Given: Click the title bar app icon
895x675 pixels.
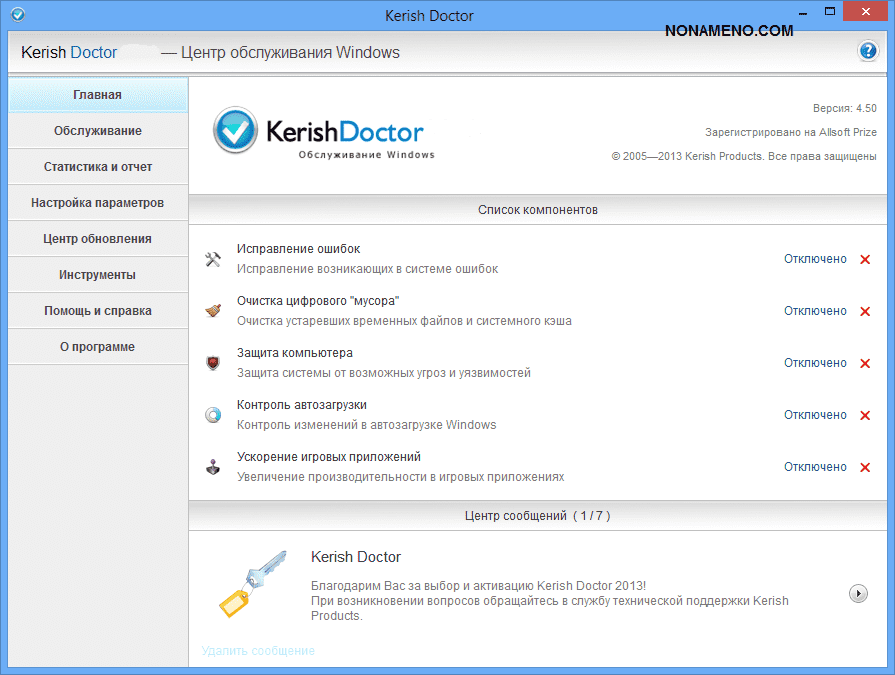Looking at the screenshot, I should pyautogui.click(x=17, y=15).
